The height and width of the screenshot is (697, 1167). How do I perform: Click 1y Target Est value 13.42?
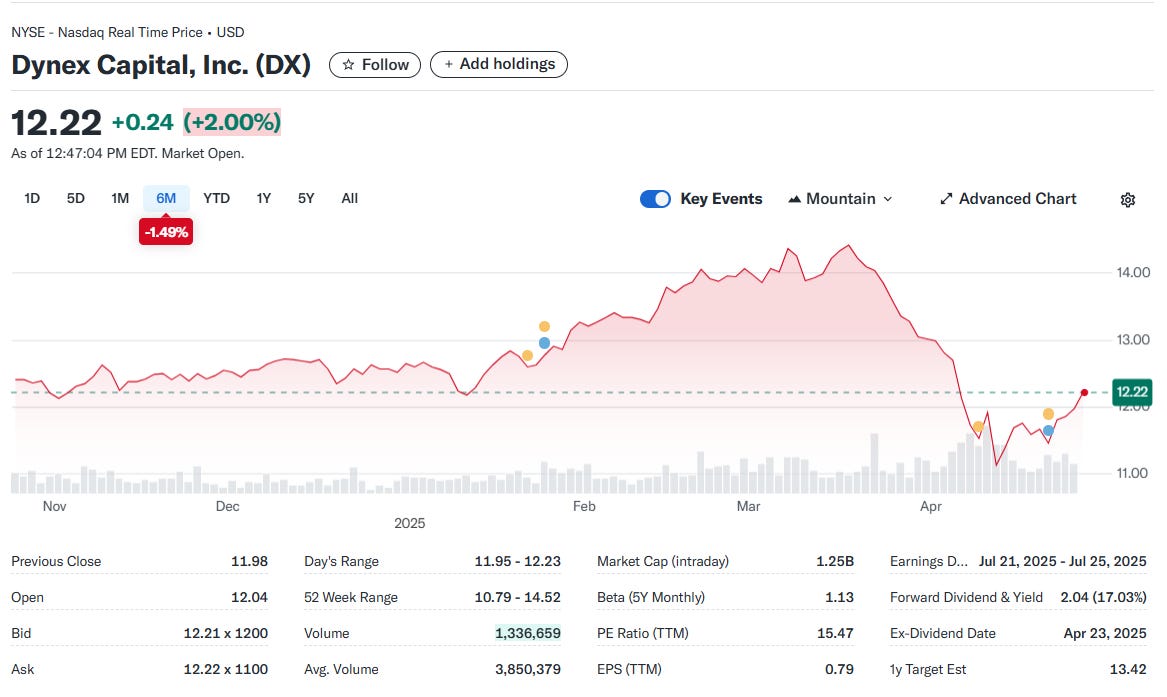(x=1128, y=669)
